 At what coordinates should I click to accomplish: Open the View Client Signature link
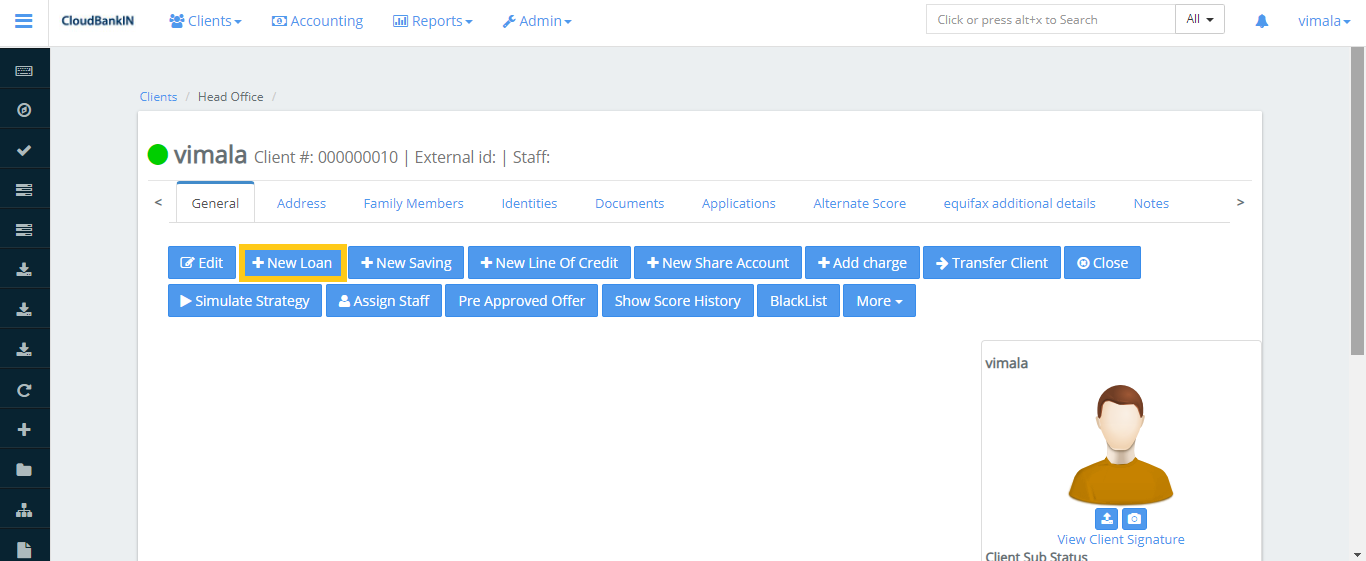click(1120, 539)
